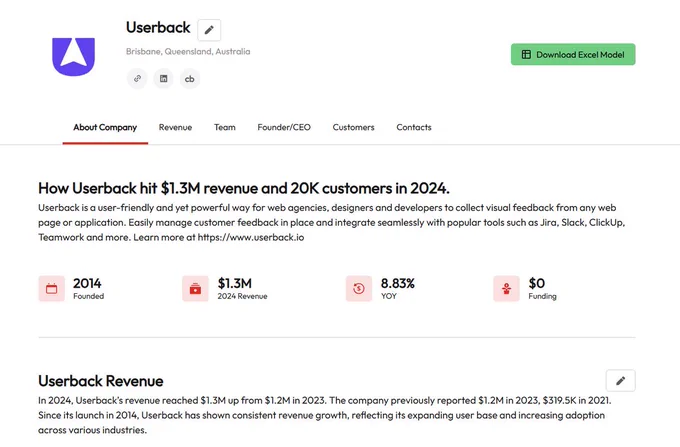
Task: Click the funding icon beside $0
Action: (x=506, y=288)
